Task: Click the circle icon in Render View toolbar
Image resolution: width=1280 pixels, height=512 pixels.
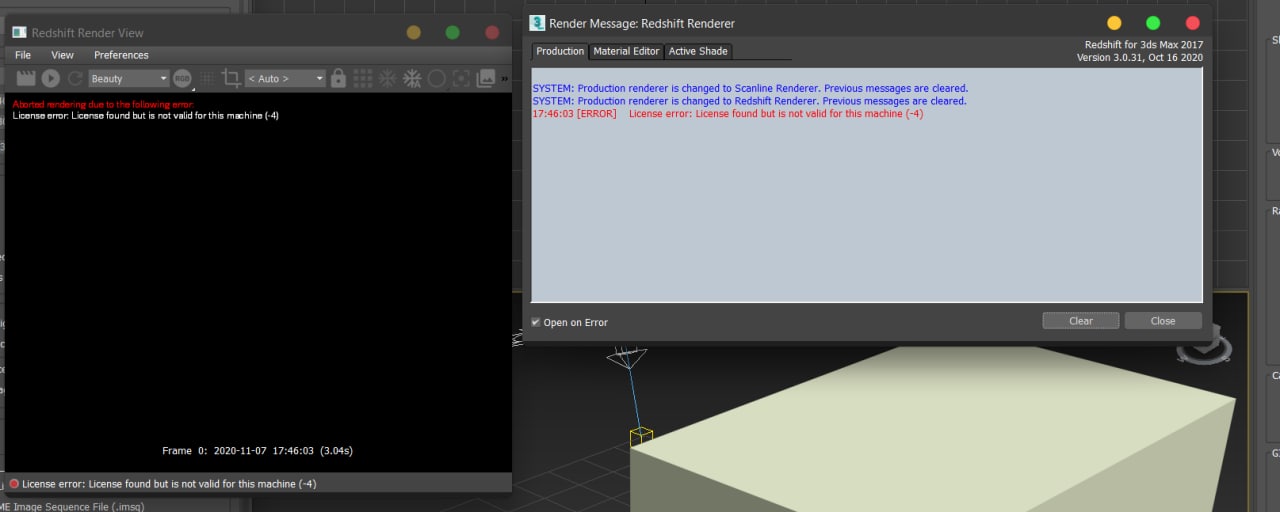Action: tap(437, 78)
